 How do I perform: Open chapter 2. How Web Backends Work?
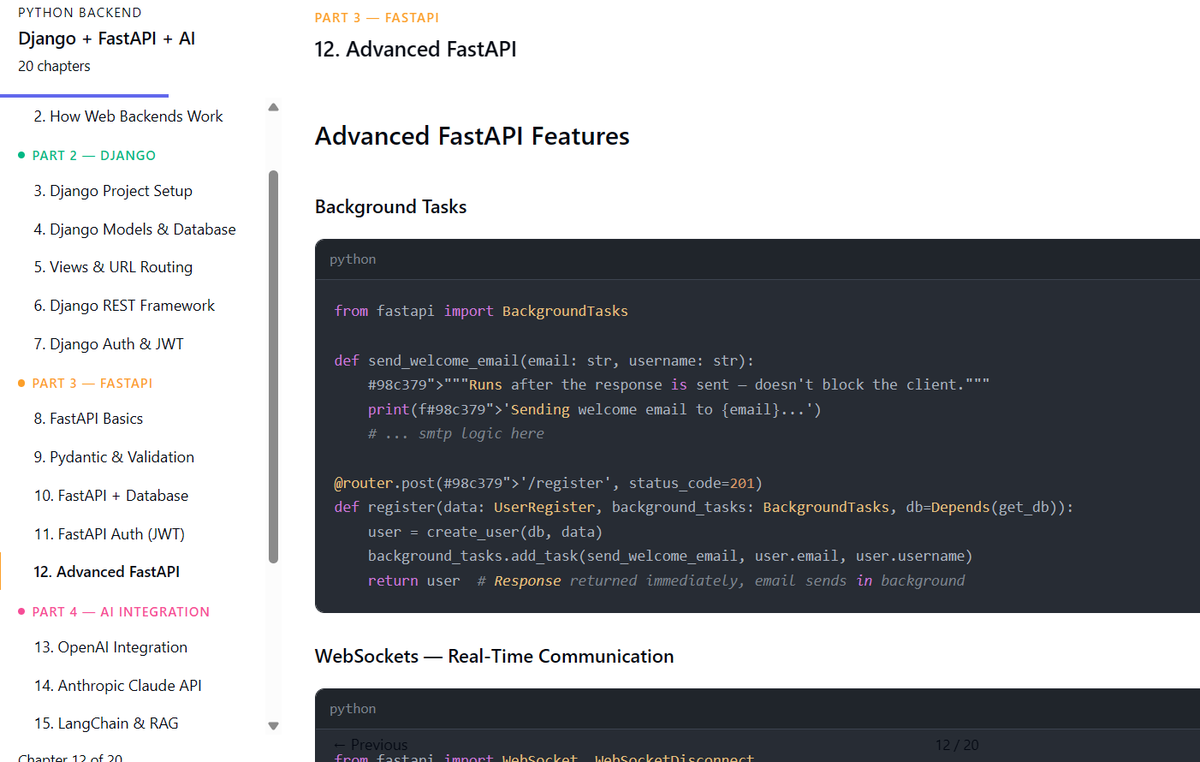[x=128, y=116]
